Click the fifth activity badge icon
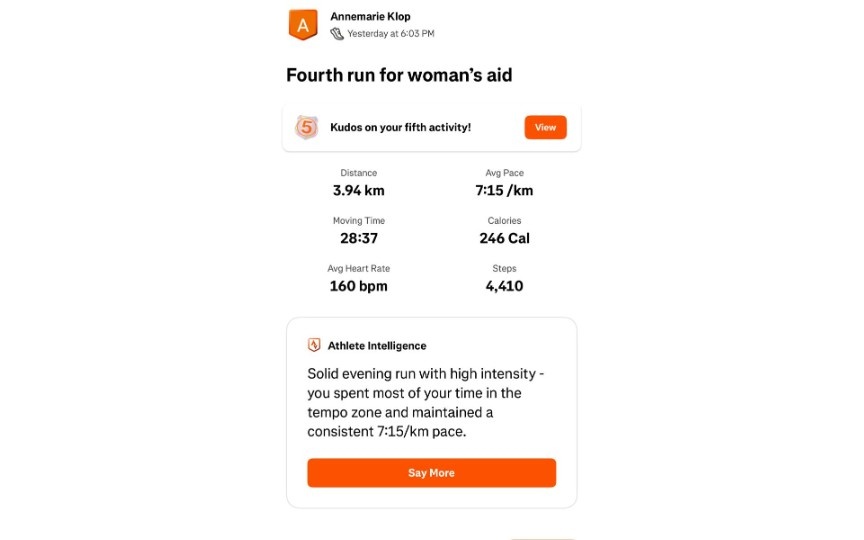864x540 pixels. [306, 127]
